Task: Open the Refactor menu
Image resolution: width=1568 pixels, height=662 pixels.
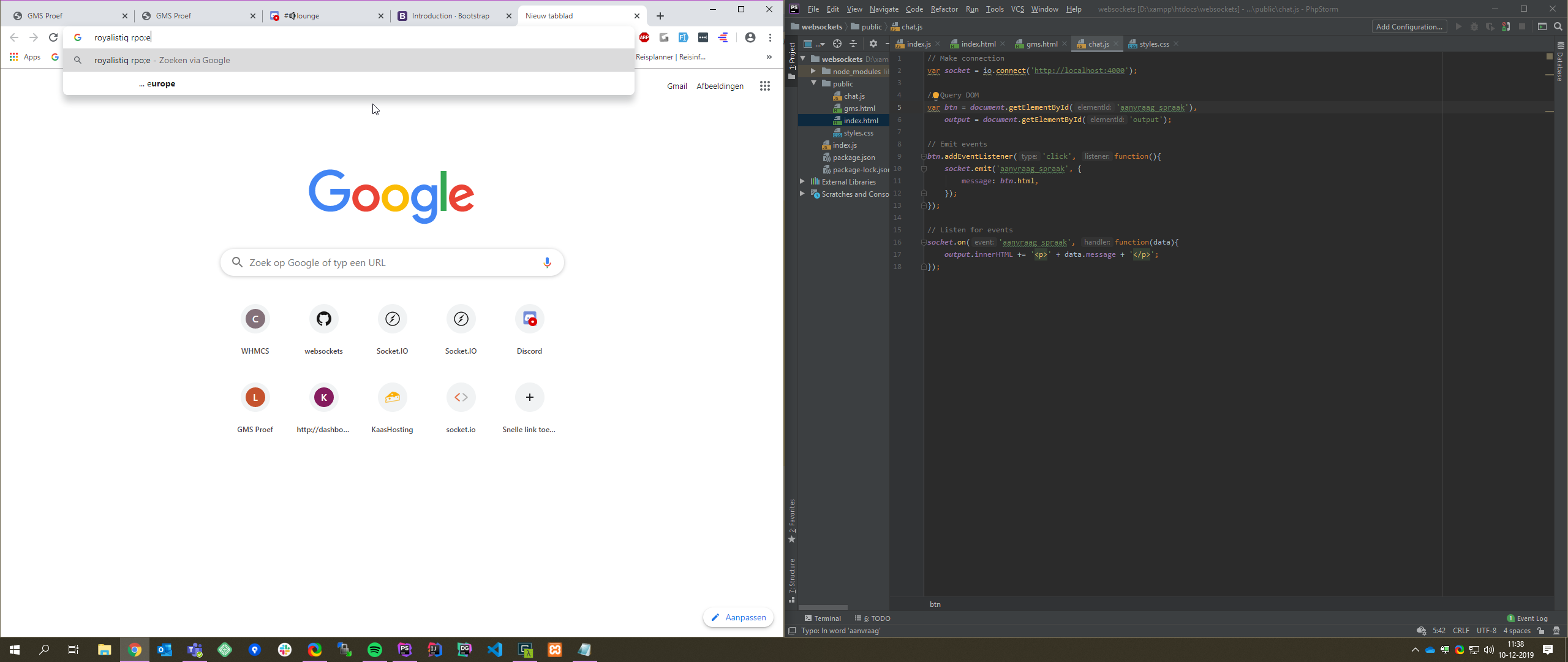Action: click(944, 9)
